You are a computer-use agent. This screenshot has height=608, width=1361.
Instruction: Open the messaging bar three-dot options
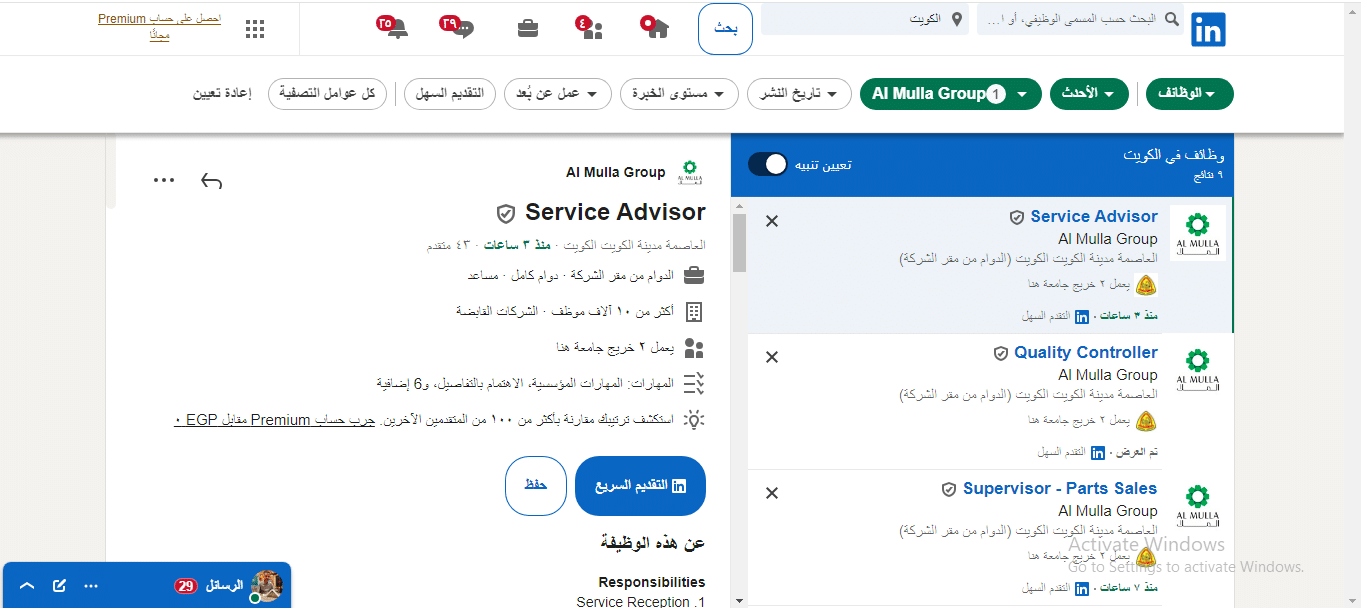tap(91, 585)
